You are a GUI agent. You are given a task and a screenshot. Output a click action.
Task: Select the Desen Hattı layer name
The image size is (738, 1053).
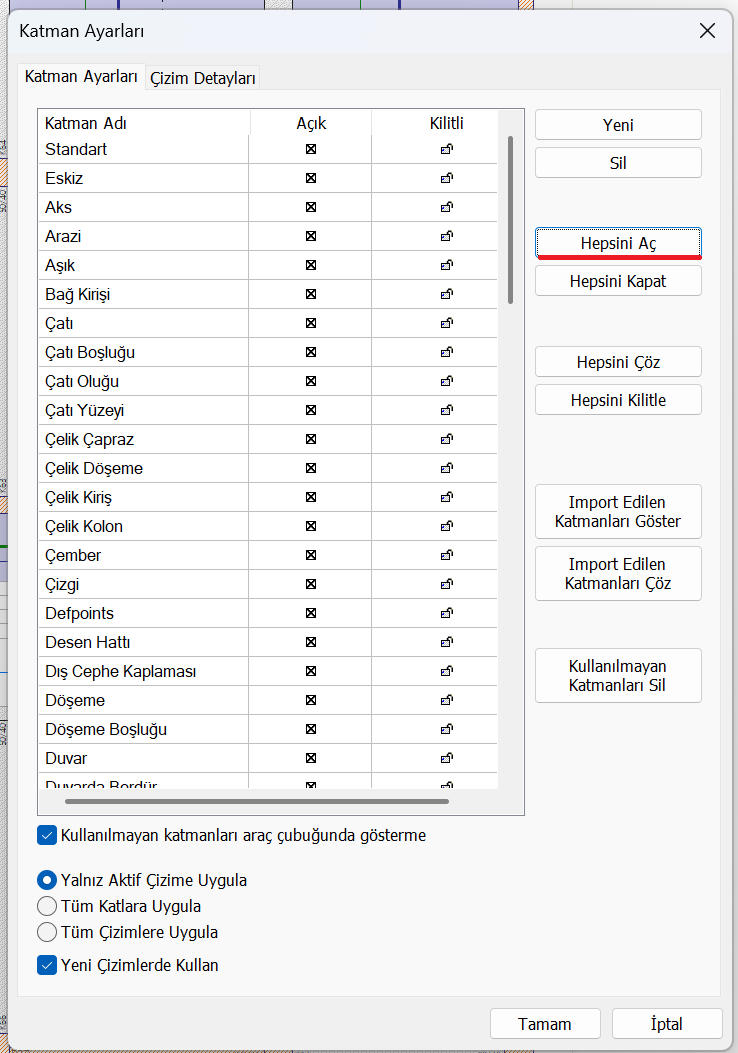click(87, 643)
